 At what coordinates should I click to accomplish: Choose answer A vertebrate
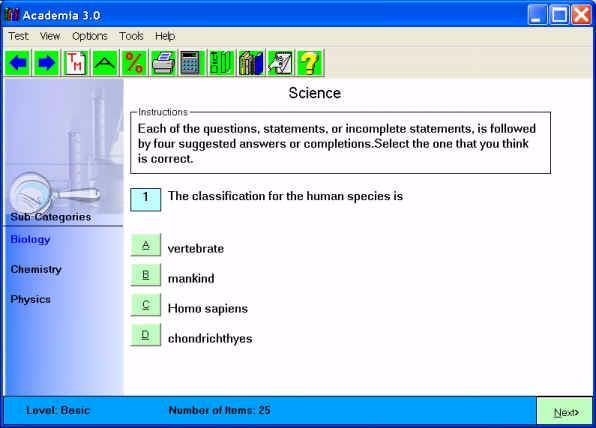click(x=146, y=245)
